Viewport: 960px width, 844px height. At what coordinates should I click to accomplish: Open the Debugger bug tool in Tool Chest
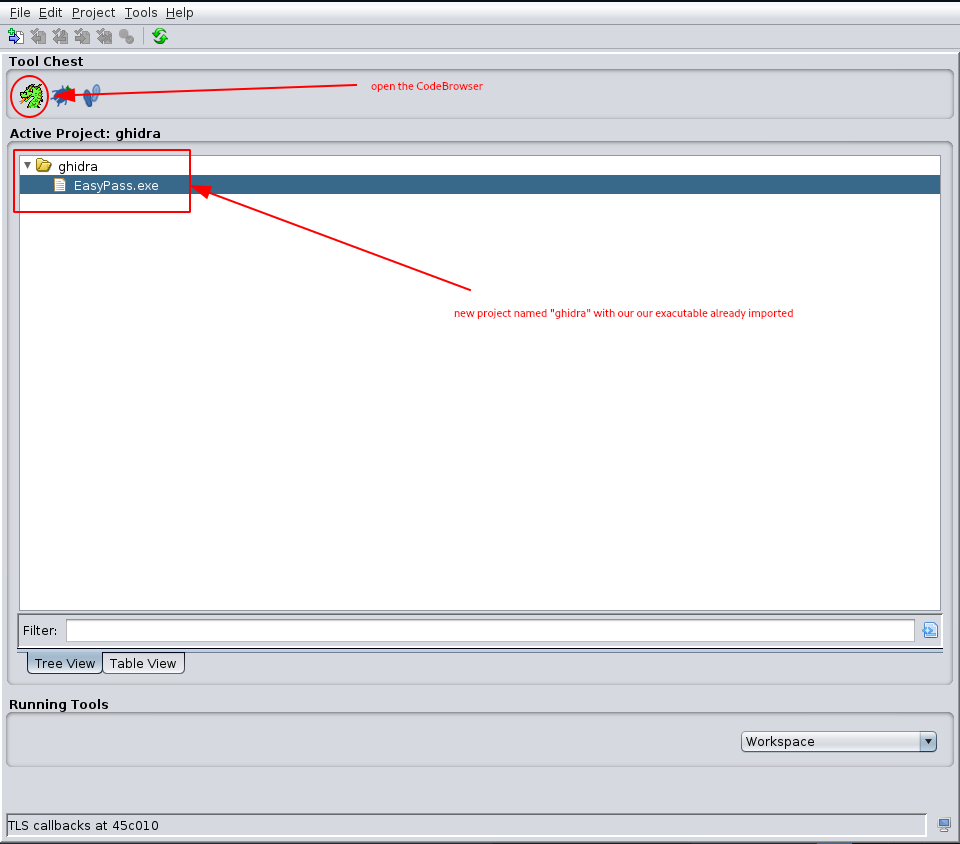coord(63,96)
